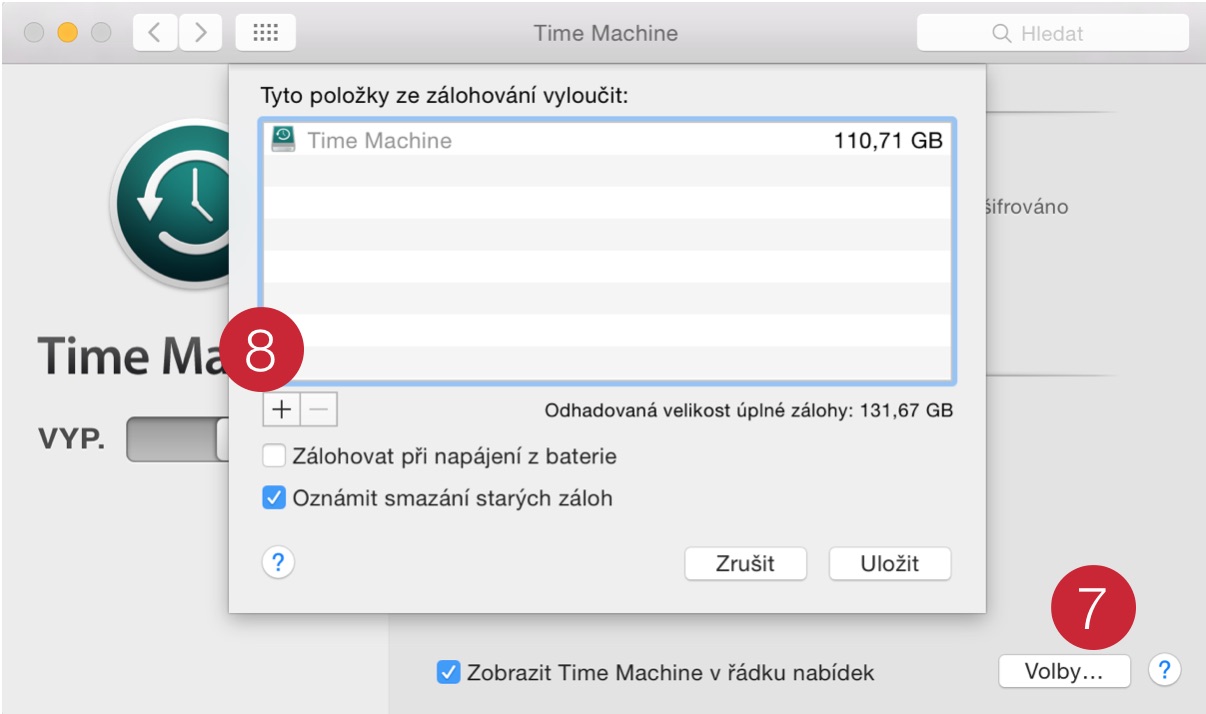Open the Volby… options button

[x=1064, y=672]
